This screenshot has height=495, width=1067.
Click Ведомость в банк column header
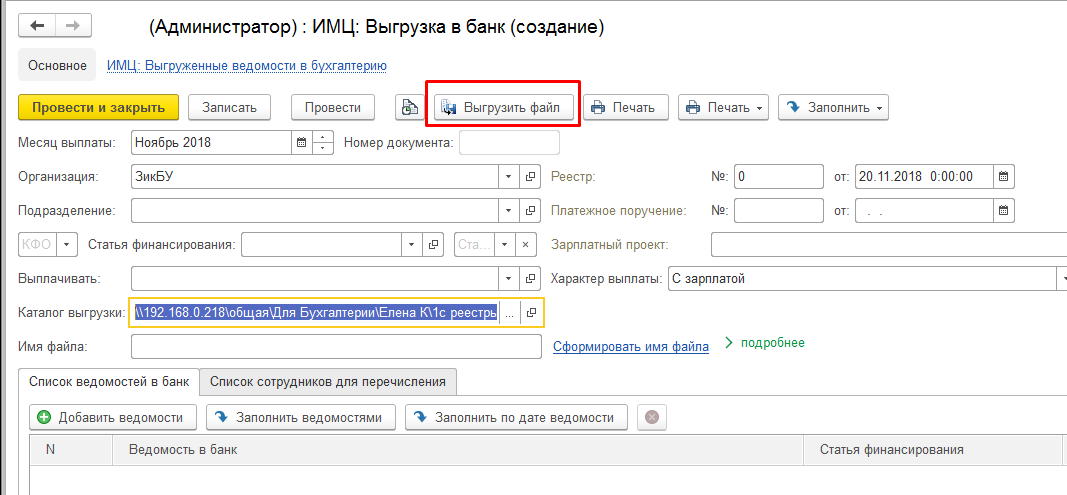point(457,450)
